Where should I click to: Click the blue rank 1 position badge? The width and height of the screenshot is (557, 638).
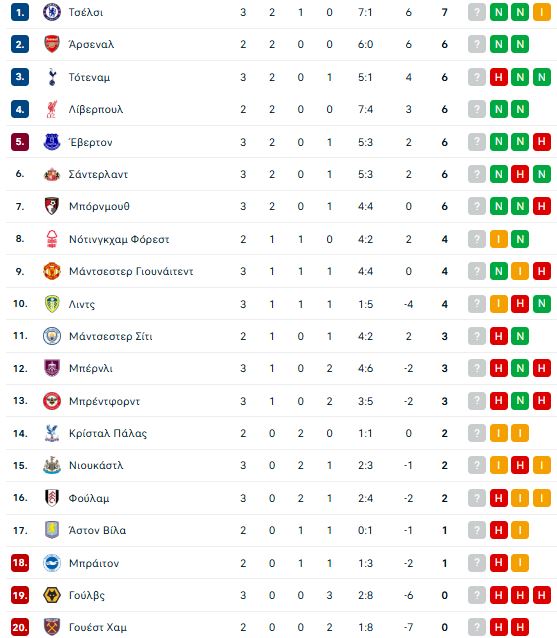(x=20, y=12)
